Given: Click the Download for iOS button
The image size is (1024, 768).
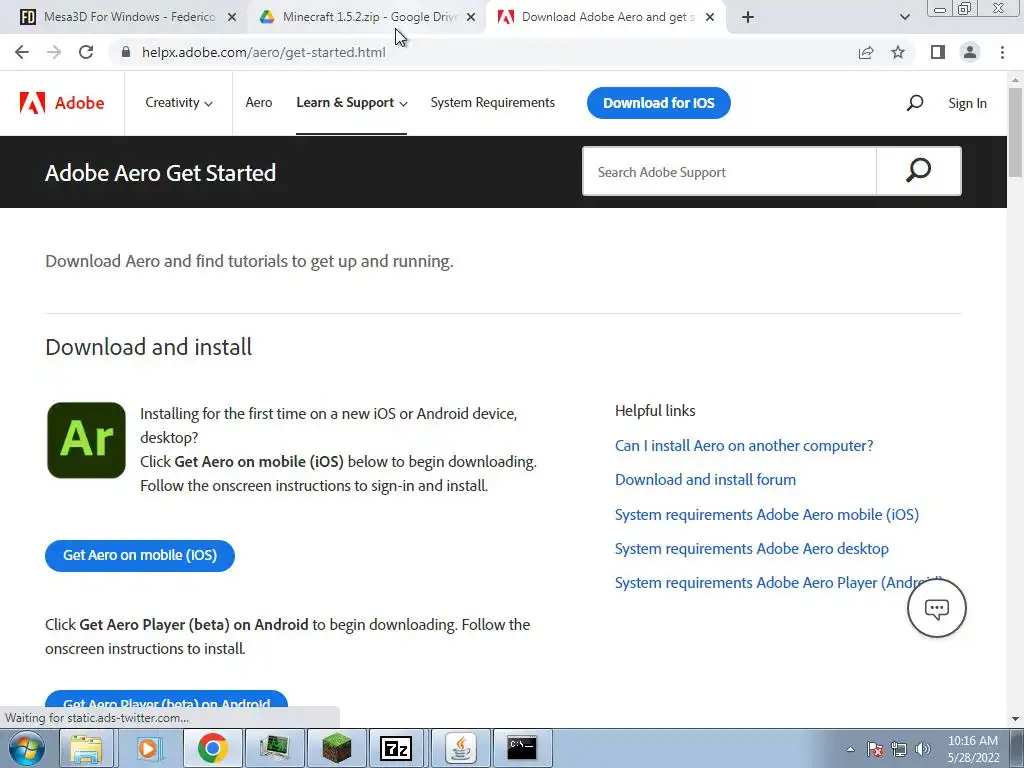Looking at the screenshot, I should point(658,103).
